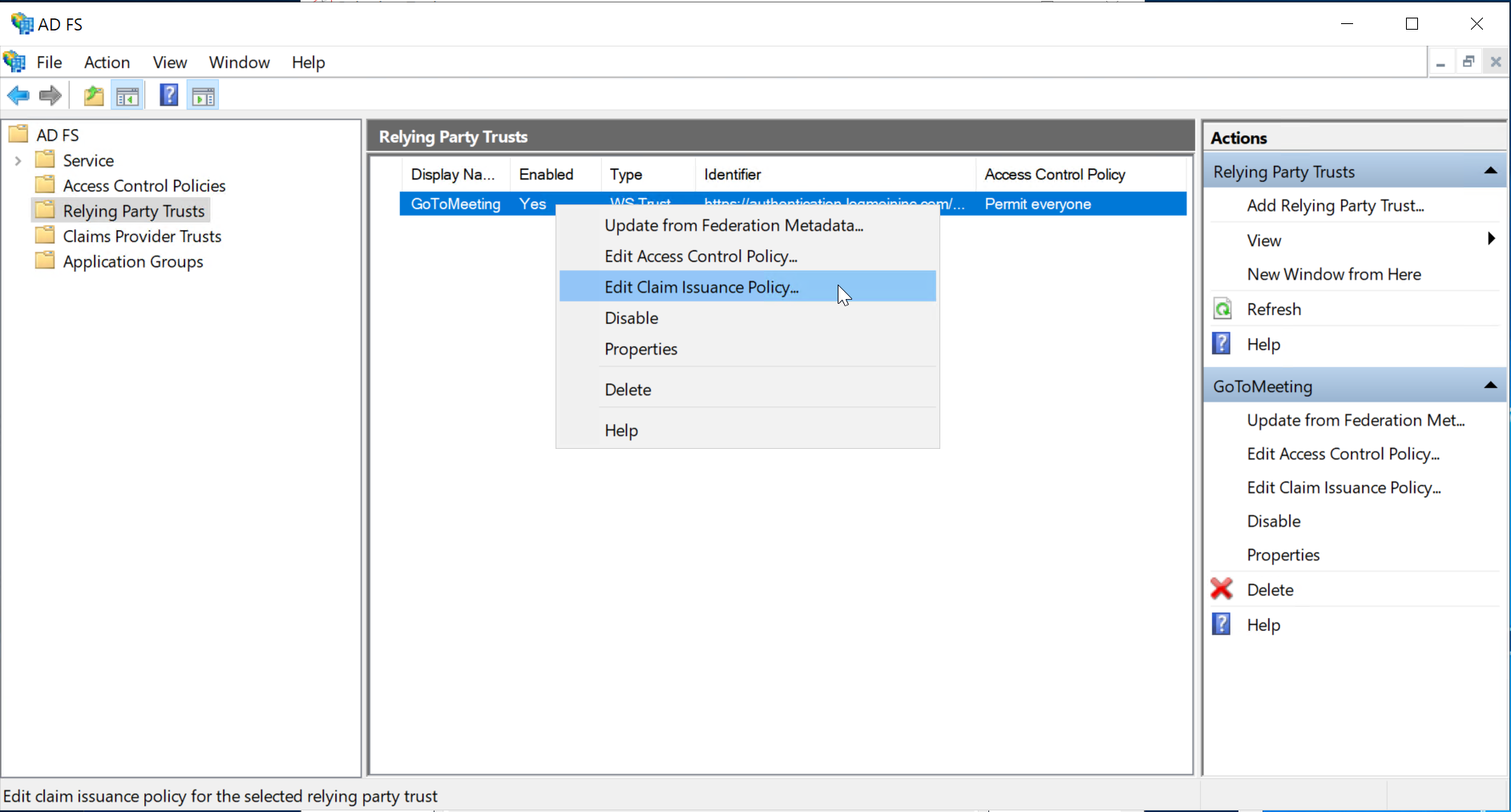This screenshot has width=1511, height=812.
Task: Click Add Relying Party Trust link
Action: pos(1335,206)
